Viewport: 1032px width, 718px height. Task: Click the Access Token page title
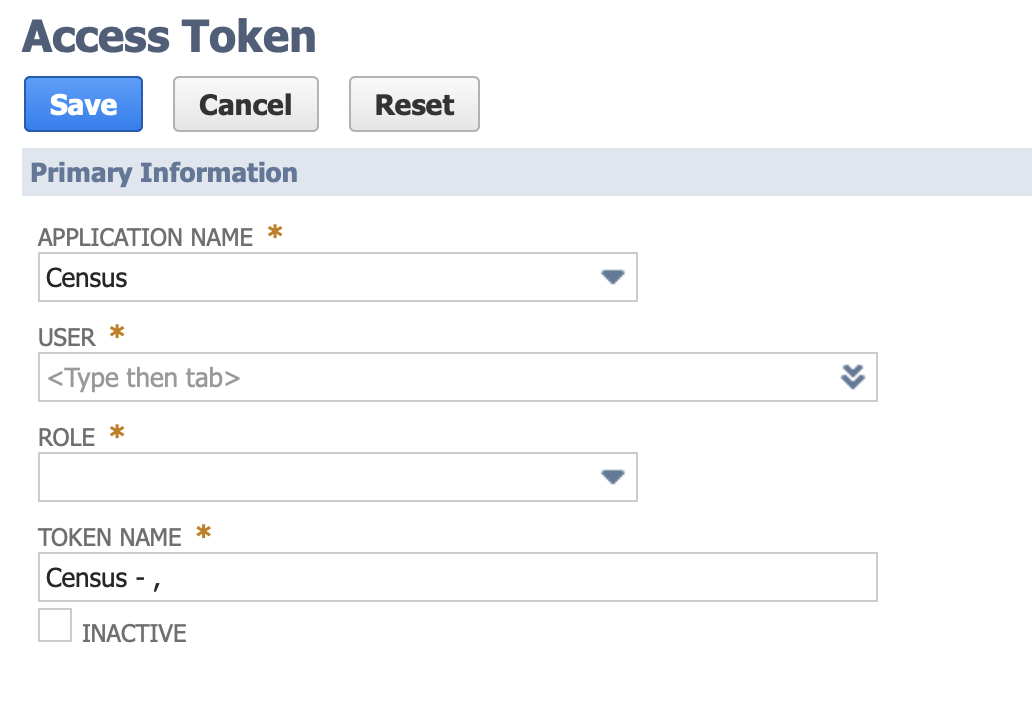(x=169, y=37)
